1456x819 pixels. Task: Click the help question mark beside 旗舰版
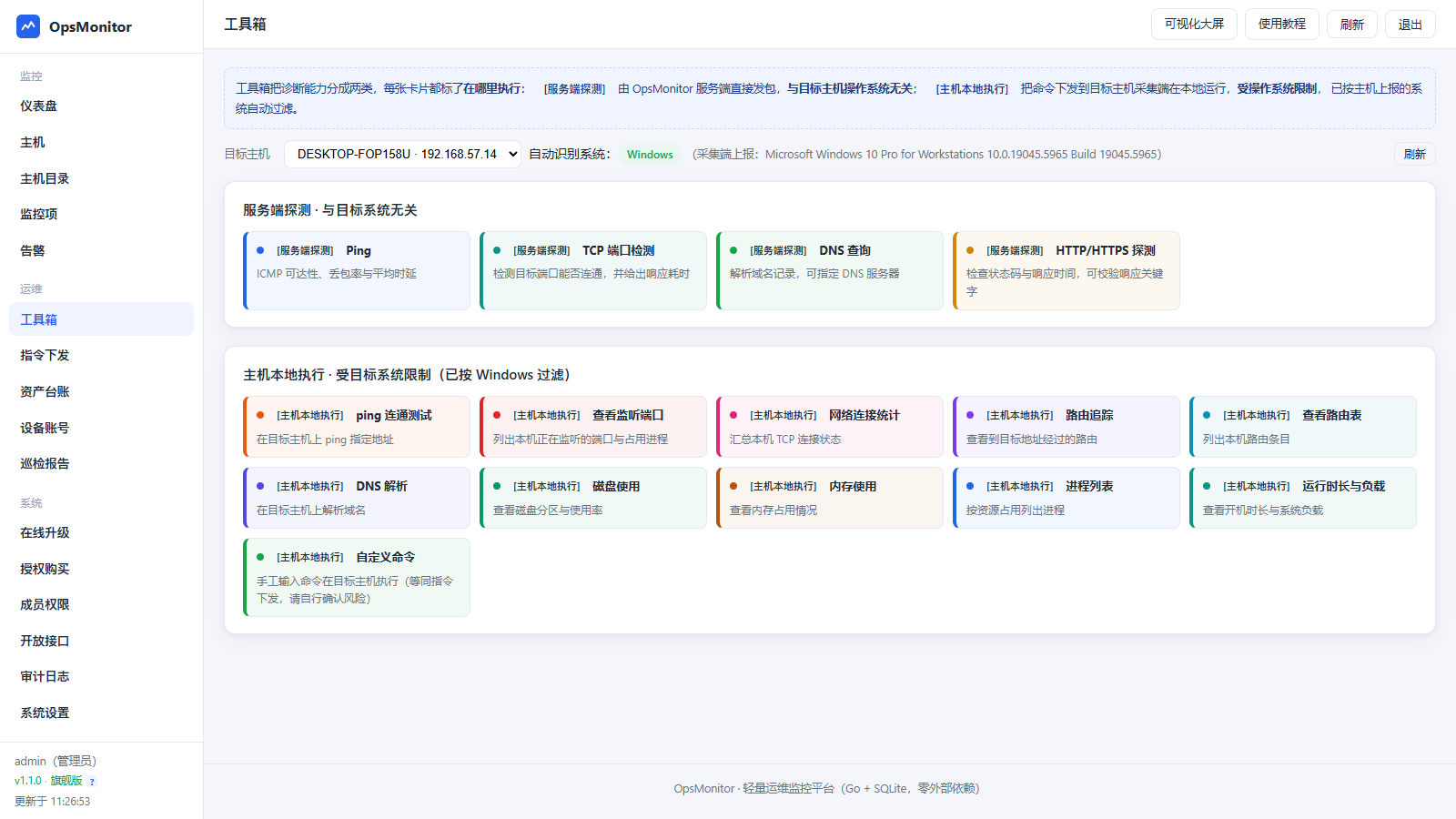pyautogui.click(x=92, y=782)
